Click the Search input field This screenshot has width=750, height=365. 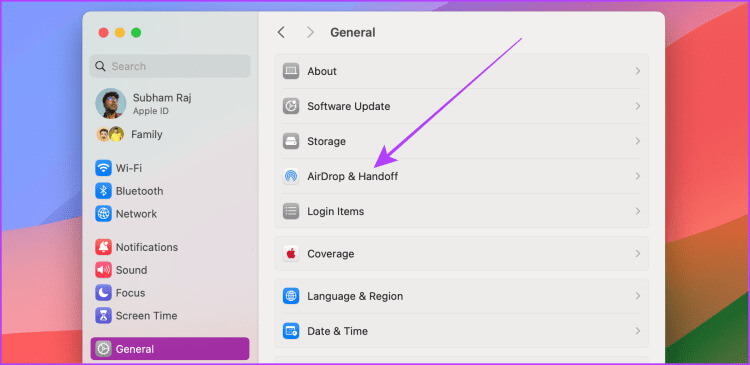point(170,66)
